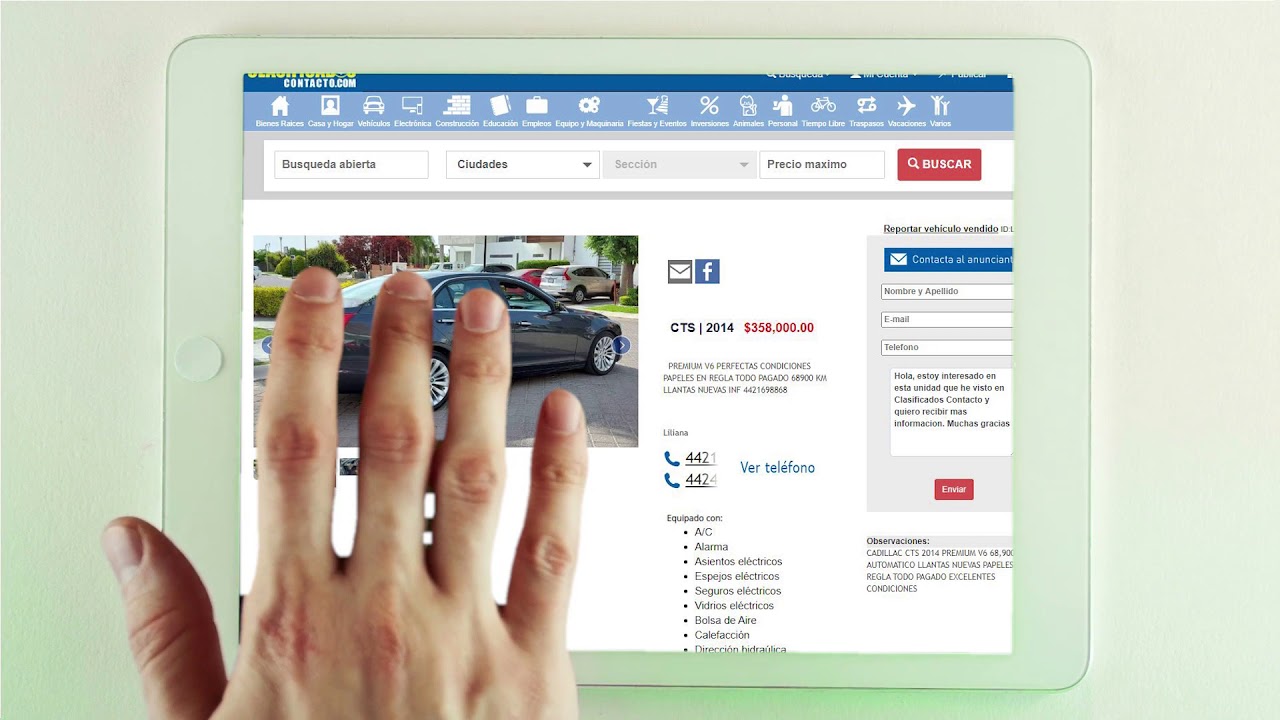This screenshot has width=1280, height=720.
Task: Open the Construcción bricks category icon
Action: [457, 106]
